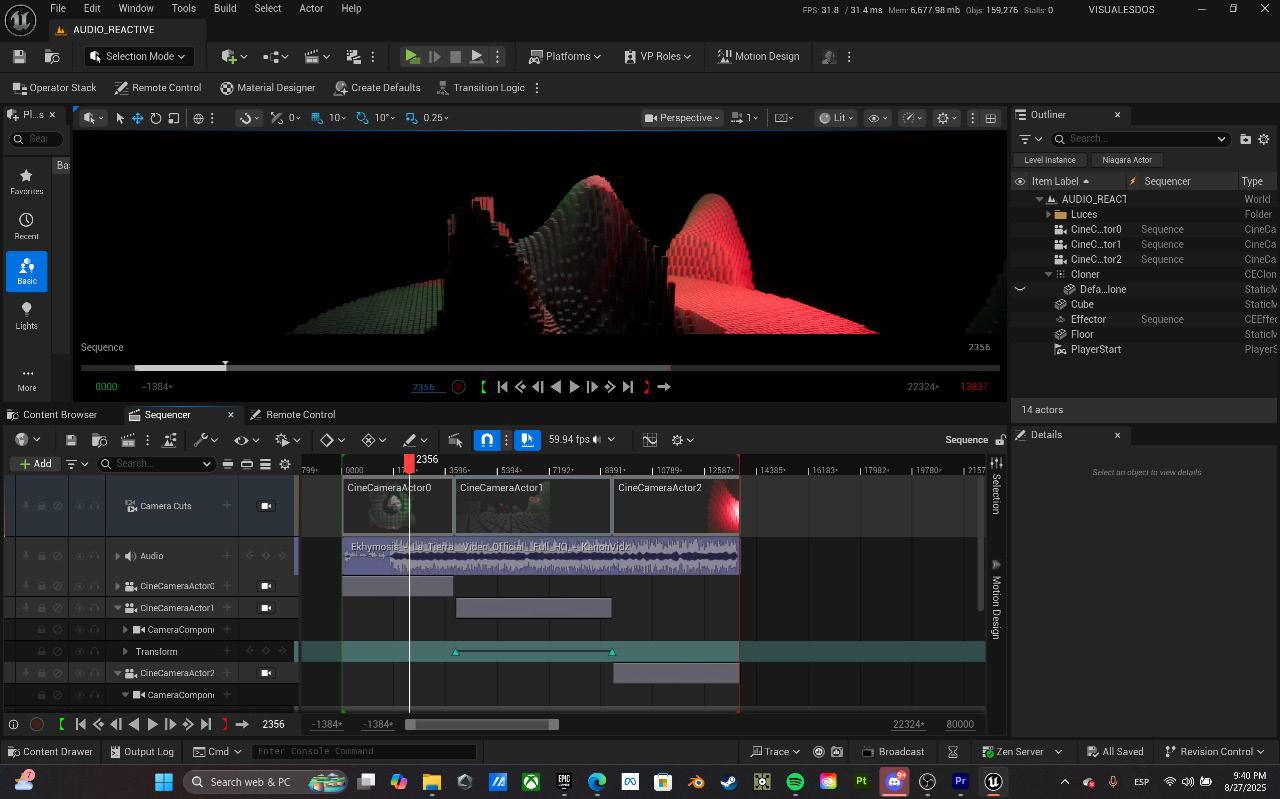The image size is (1280, 799).
Task: Click the Sequencer save icon
Action: (71, 440)
